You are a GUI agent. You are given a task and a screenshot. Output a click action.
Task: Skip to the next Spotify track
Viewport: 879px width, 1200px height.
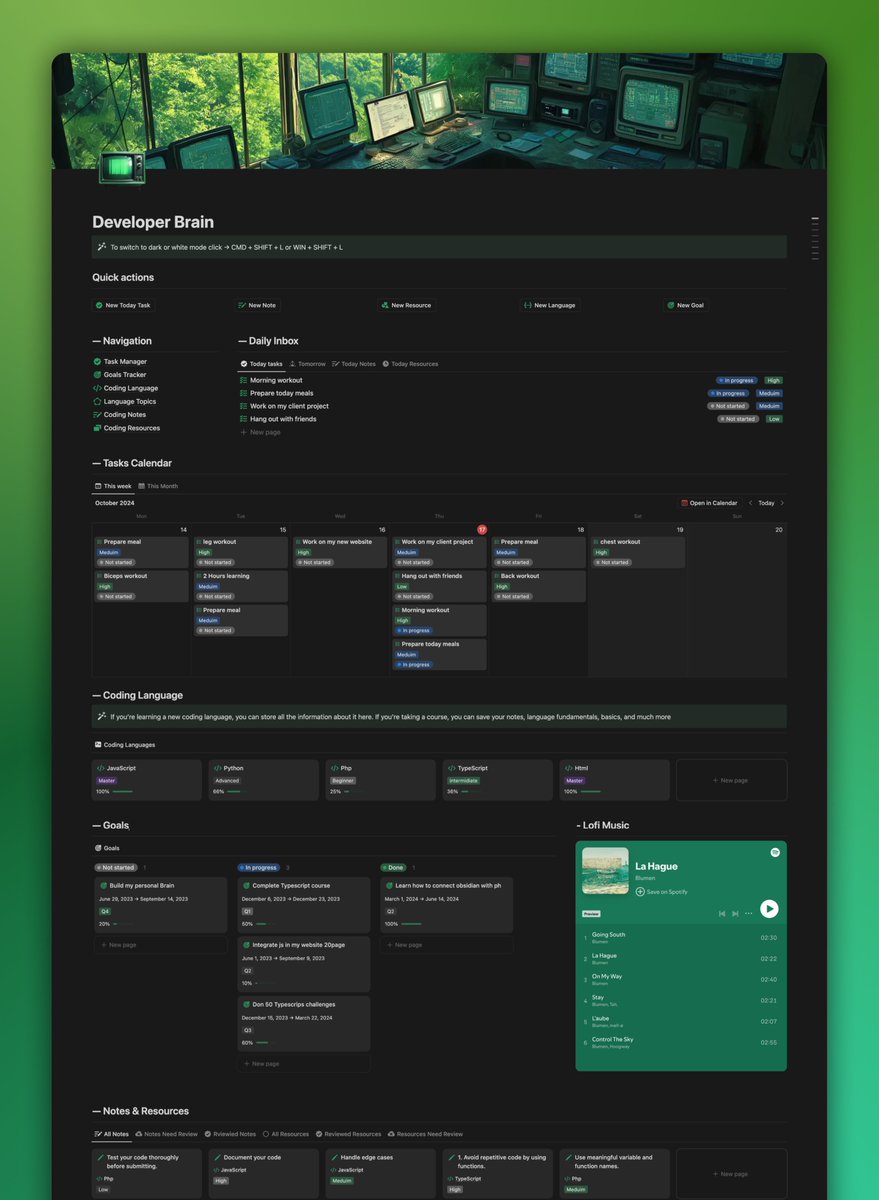pyautogui.click(x=735, y=913)
